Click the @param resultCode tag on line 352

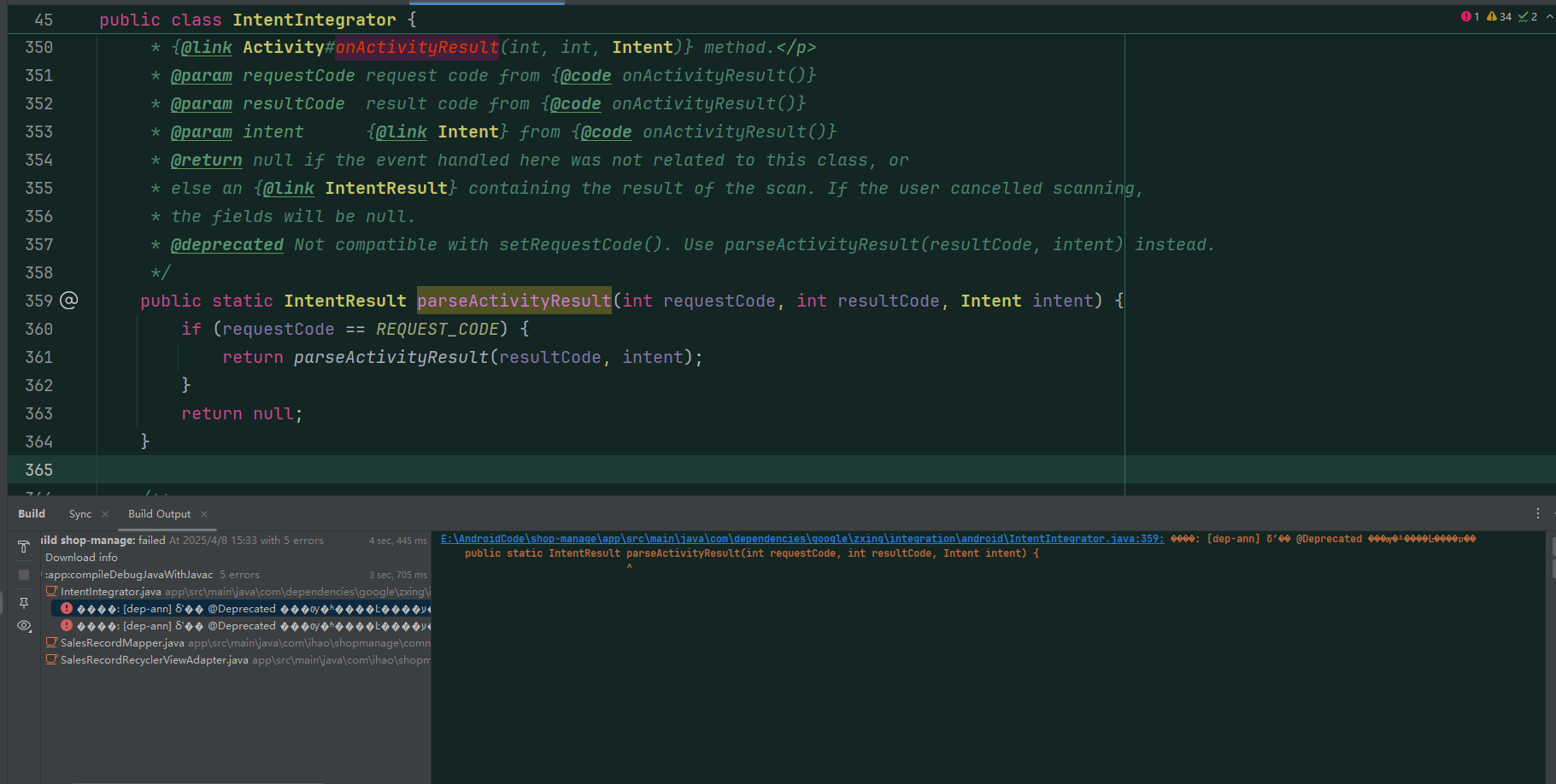click(257, 103)
